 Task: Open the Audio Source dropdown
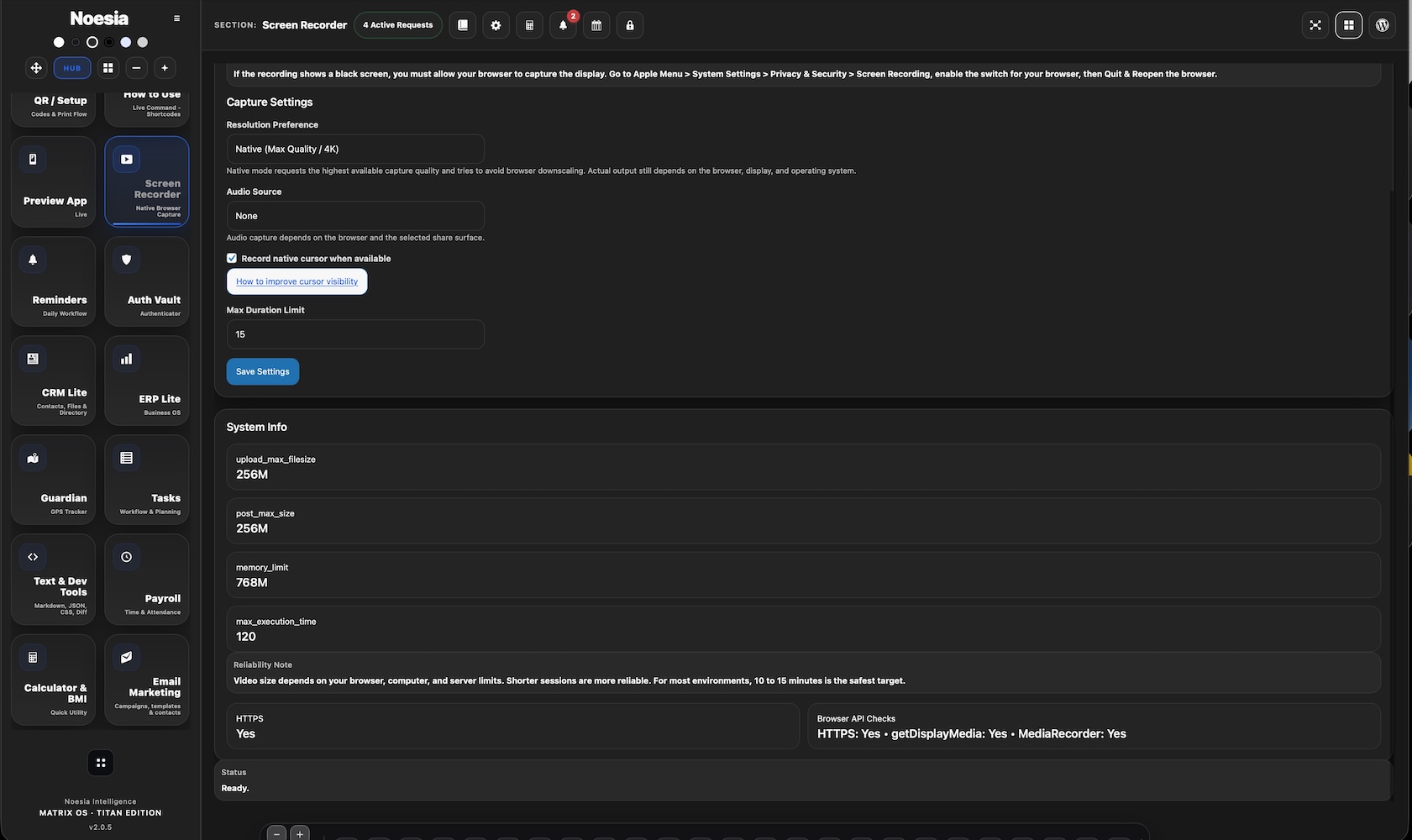pyautogui.click(x=355, y=216)
